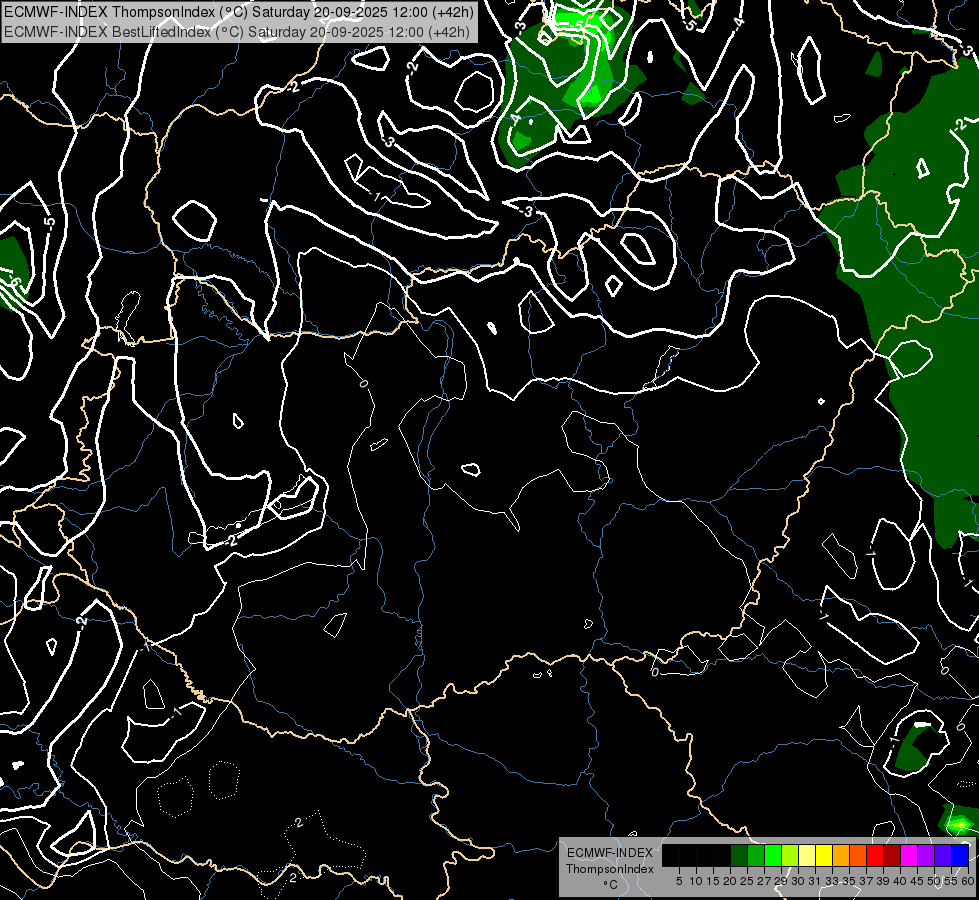Click the ThompsonIndex title line at top
Screen dimensions: 979x900
238,12
